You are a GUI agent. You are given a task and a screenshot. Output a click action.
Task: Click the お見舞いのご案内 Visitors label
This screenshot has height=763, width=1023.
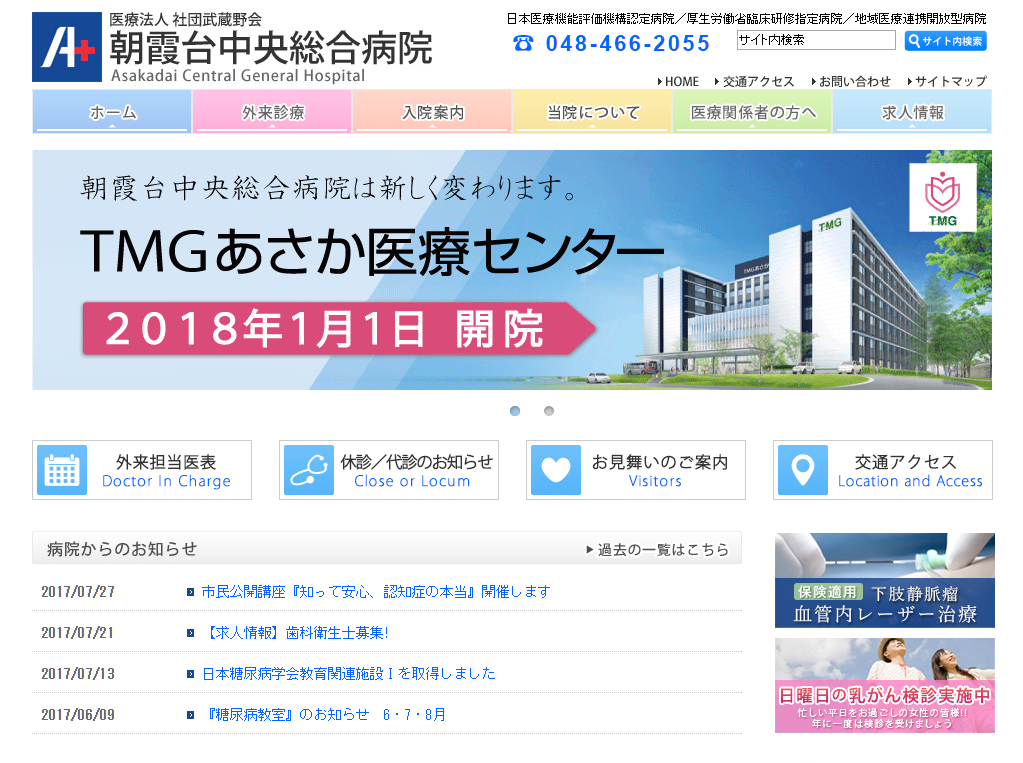(660, 471)
